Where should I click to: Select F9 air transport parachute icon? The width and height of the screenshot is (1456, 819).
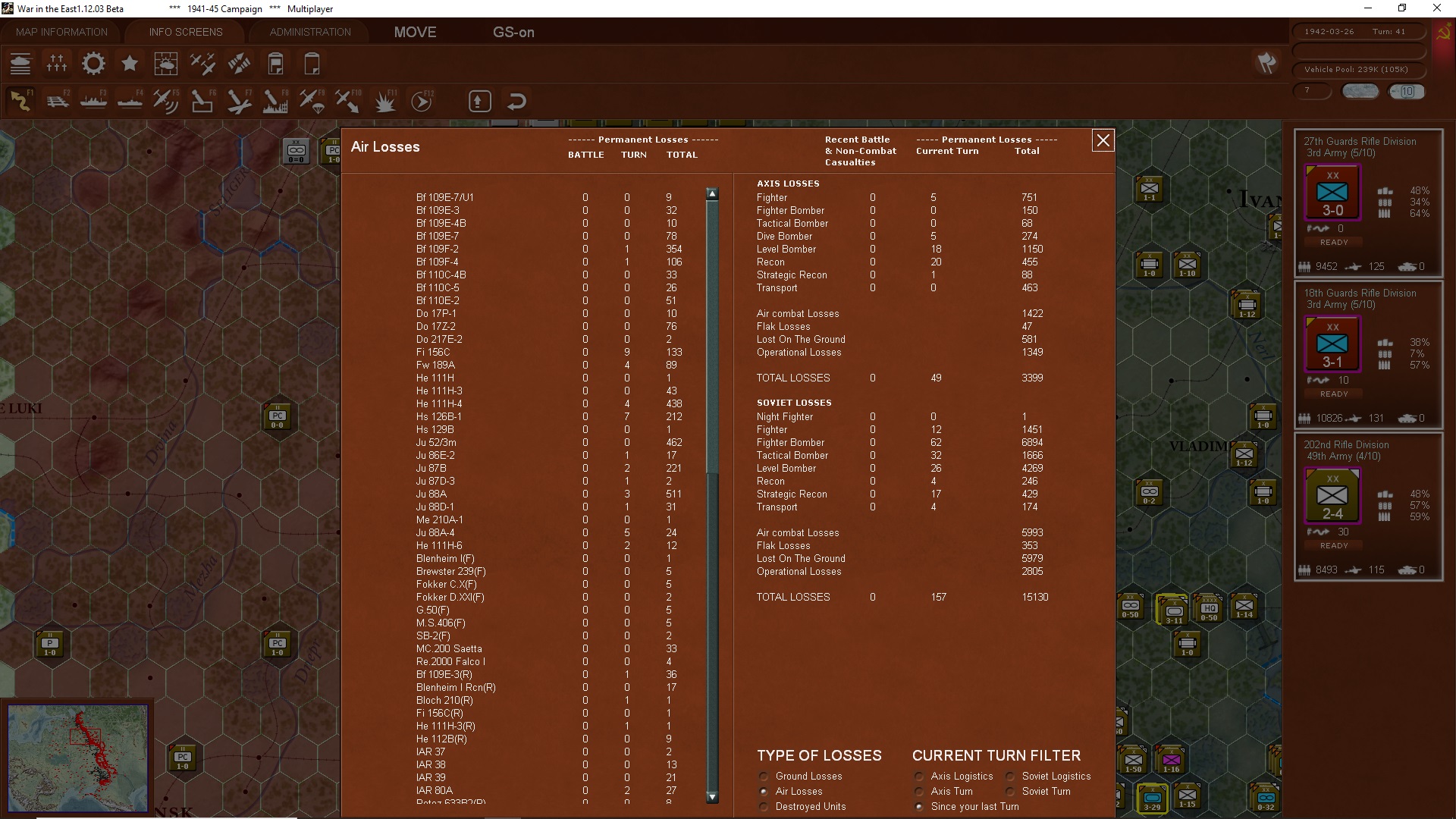tap(312, 101)
